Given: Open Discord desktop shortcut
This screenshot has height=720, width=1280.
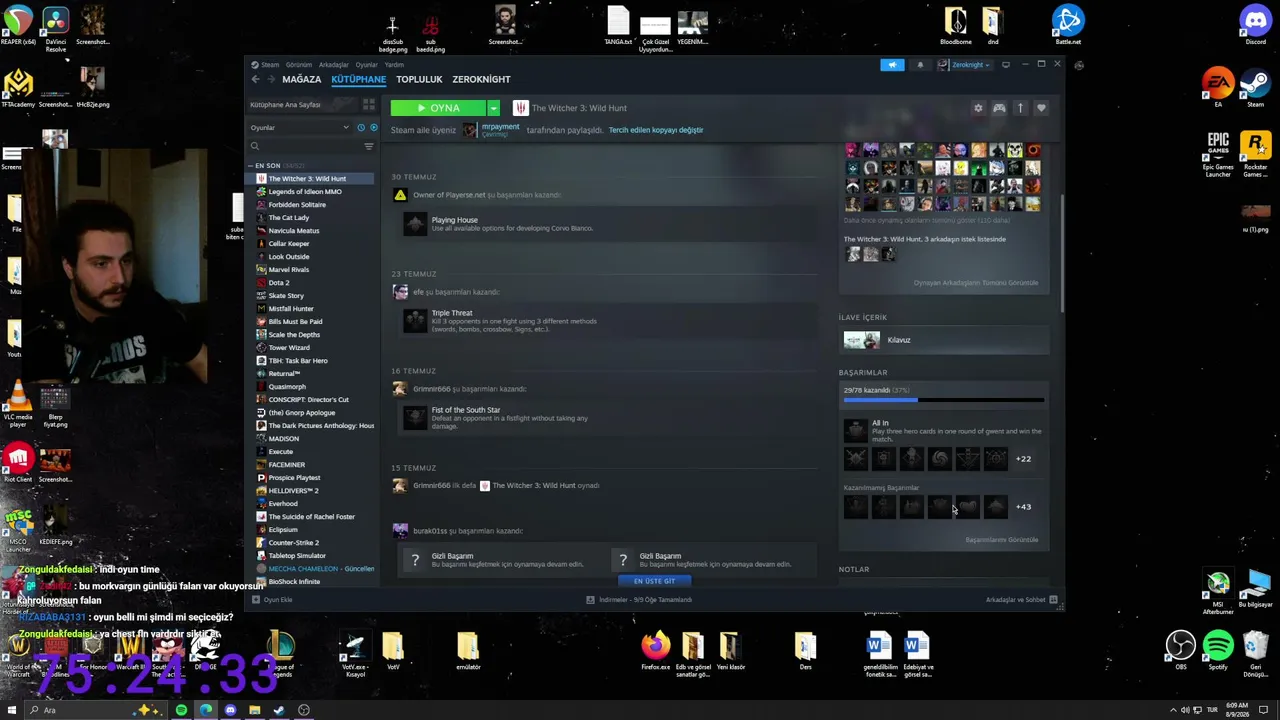Looking at the screenshot, I should [1255, 25].
